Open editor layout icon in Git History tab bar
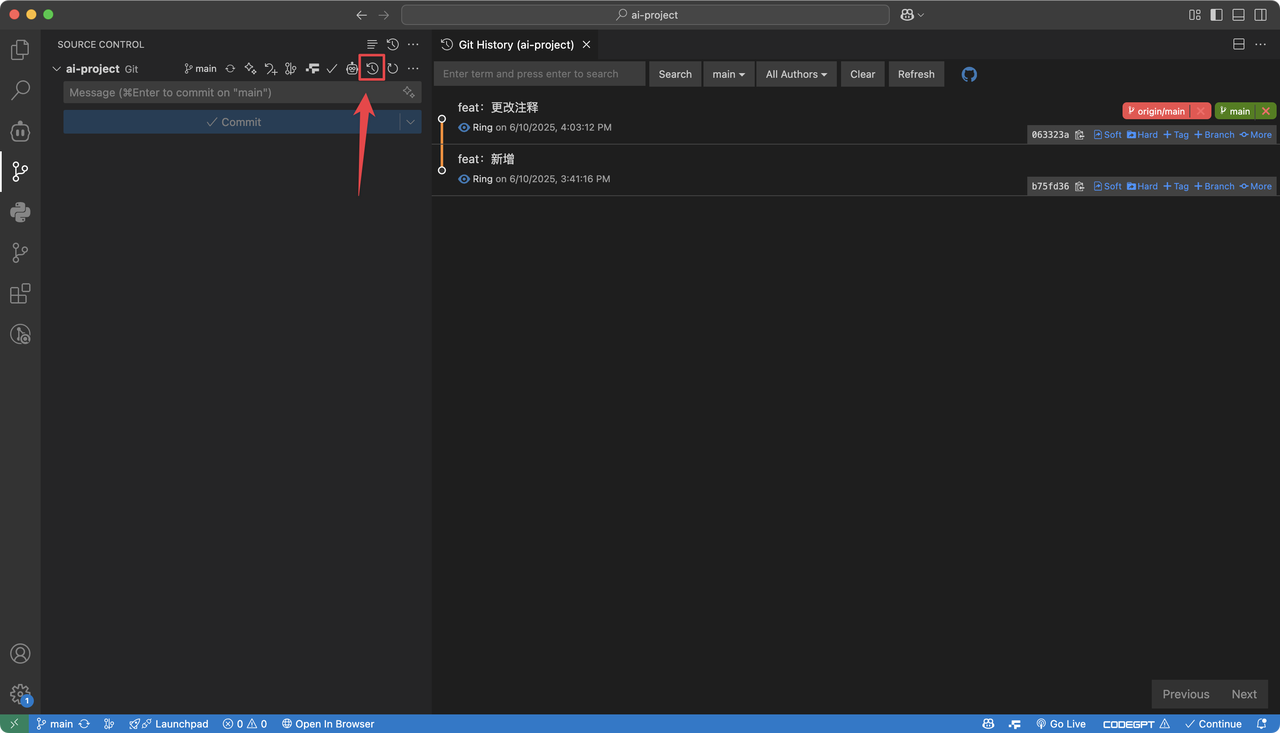 (1238, 44)
